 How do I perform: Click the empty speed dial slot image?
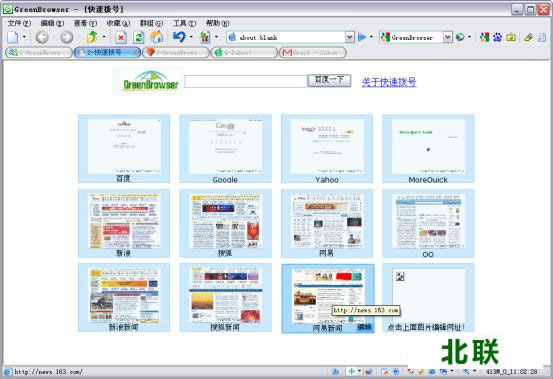[x=428, y=295]
